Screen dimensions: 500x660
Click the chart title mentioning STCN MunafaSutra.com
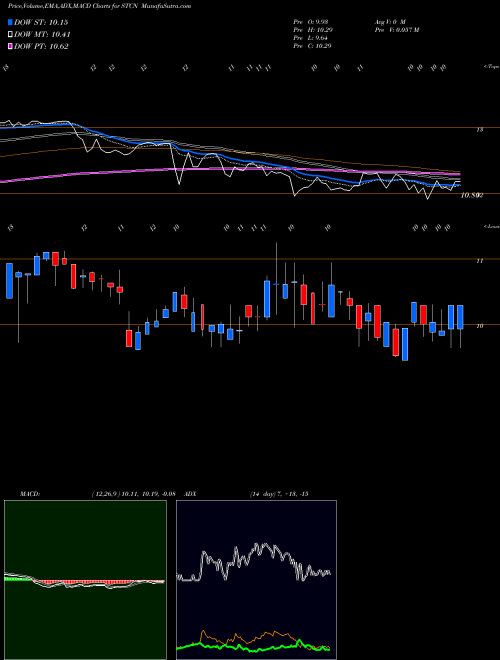pyautogui.click(x=99, y=6)
